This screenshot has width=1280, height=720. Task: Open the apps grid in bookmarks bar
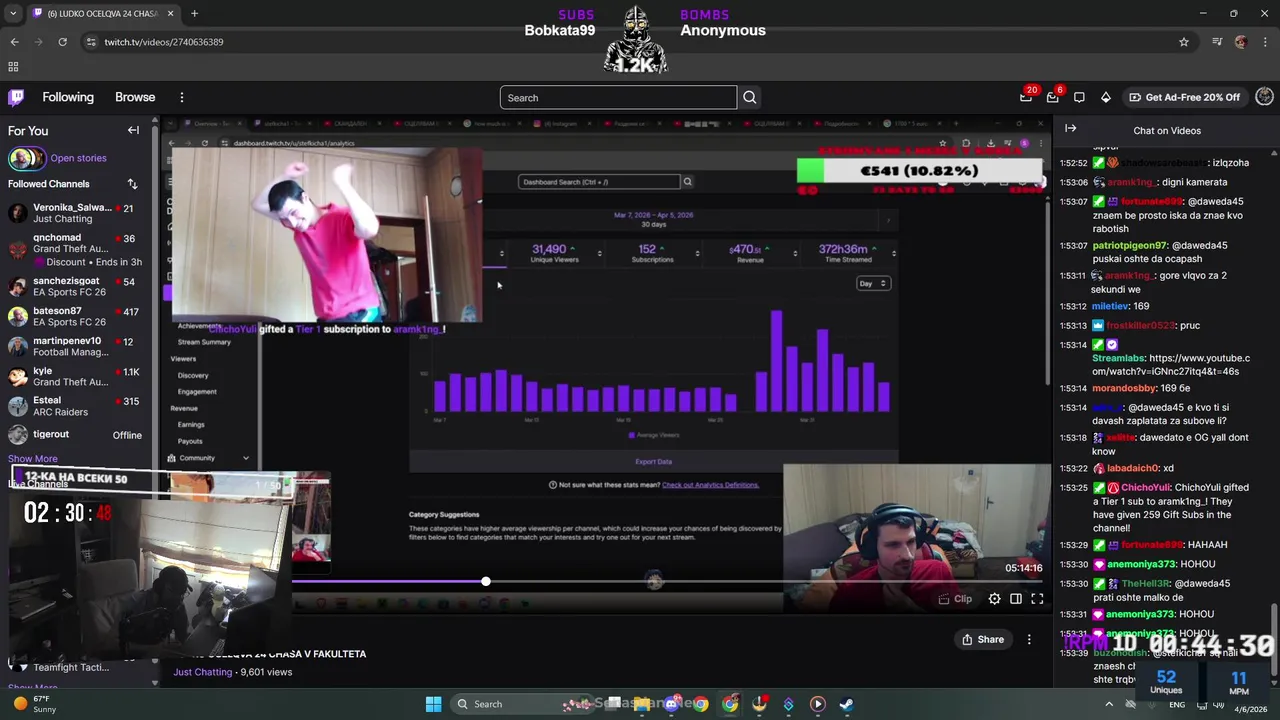point(13,67)
